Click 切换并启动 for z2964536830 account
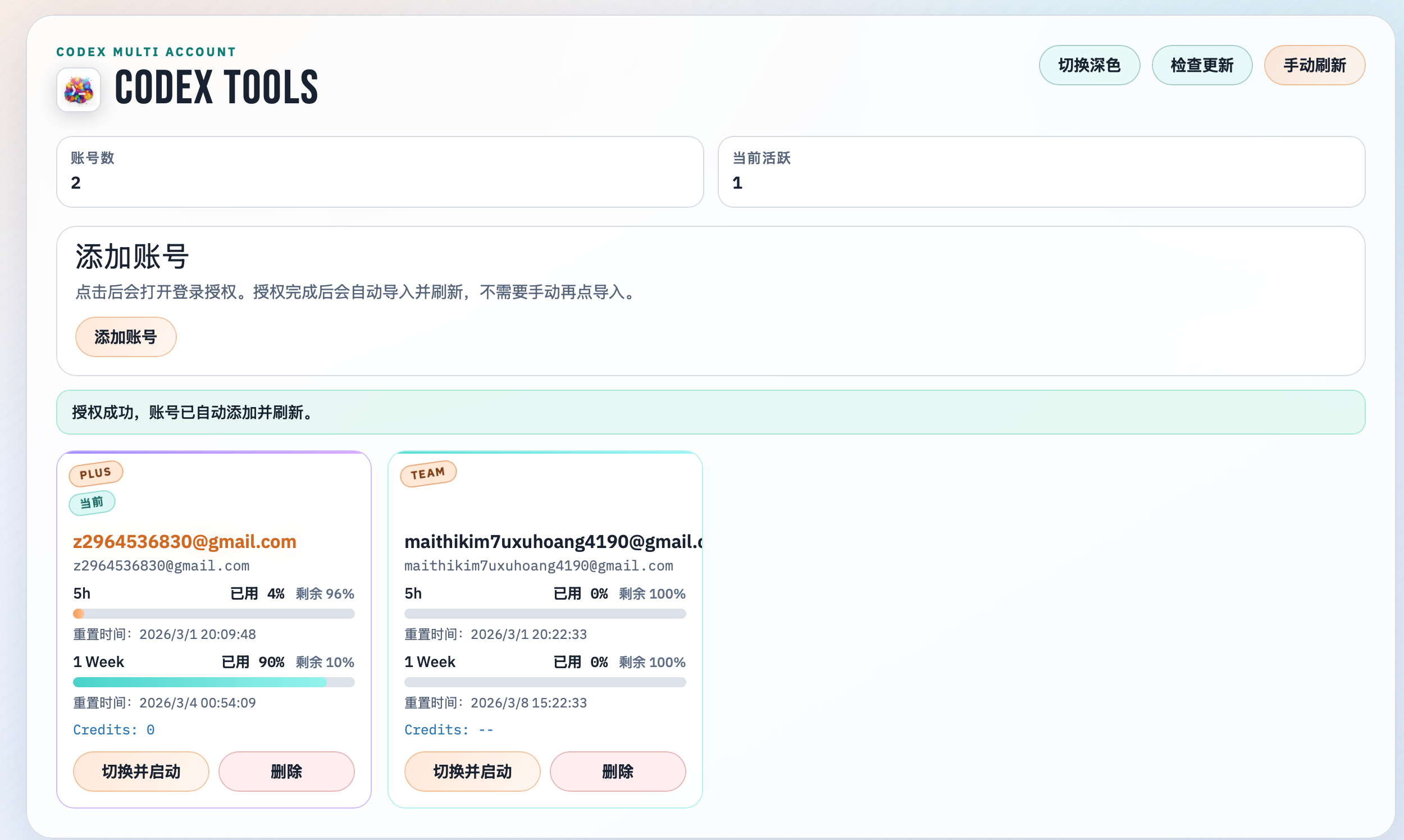Viewport: 1404px width, 840px height. click(x=141, y=771)
